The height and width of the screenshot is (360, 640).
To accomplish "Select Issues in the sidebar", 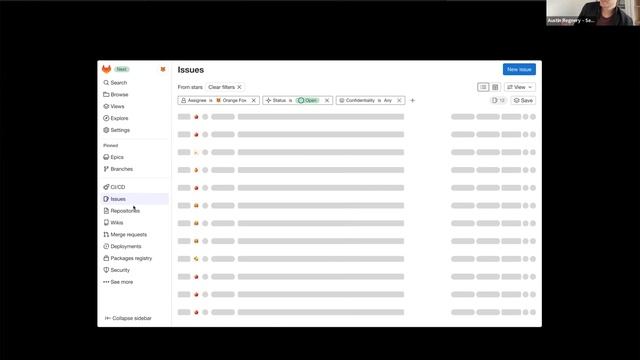I will coord(134,199).
